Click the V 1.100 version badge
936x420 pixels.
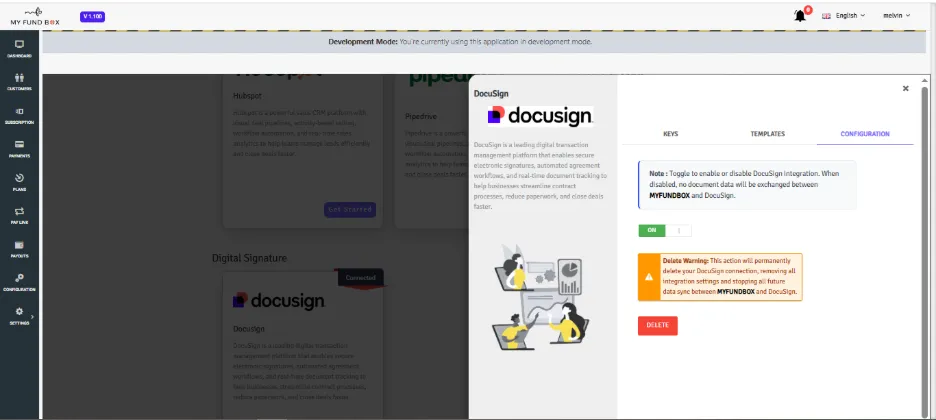point(92,16)
